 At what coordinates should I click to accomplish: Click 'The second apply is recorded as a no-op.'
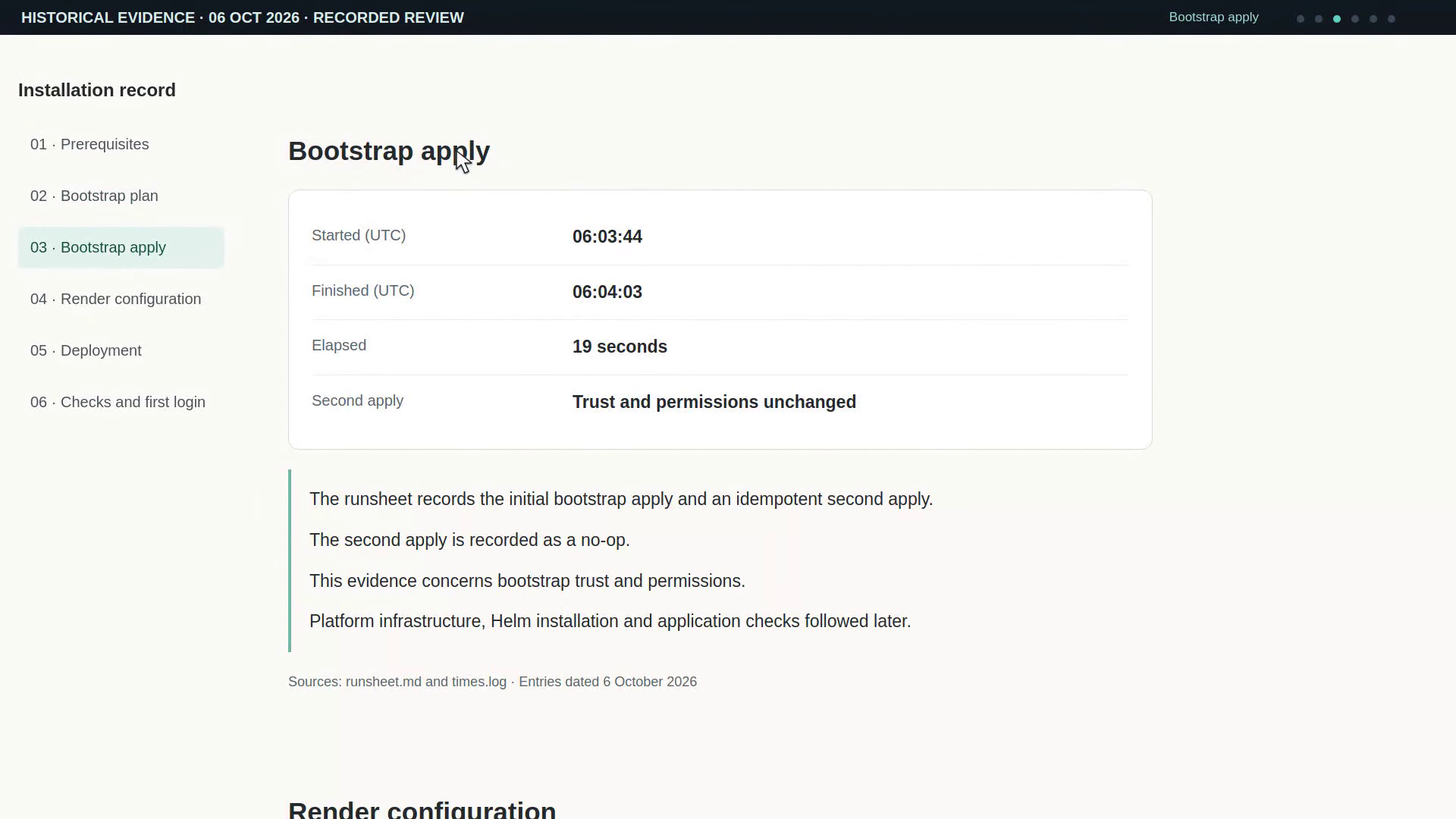[x=469, y=540]
